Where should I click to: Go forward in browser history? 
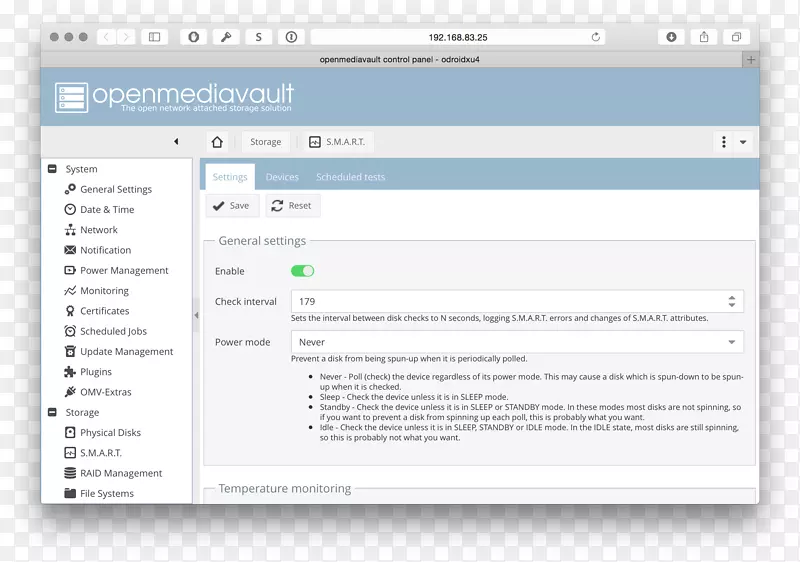tap(126, 37)
